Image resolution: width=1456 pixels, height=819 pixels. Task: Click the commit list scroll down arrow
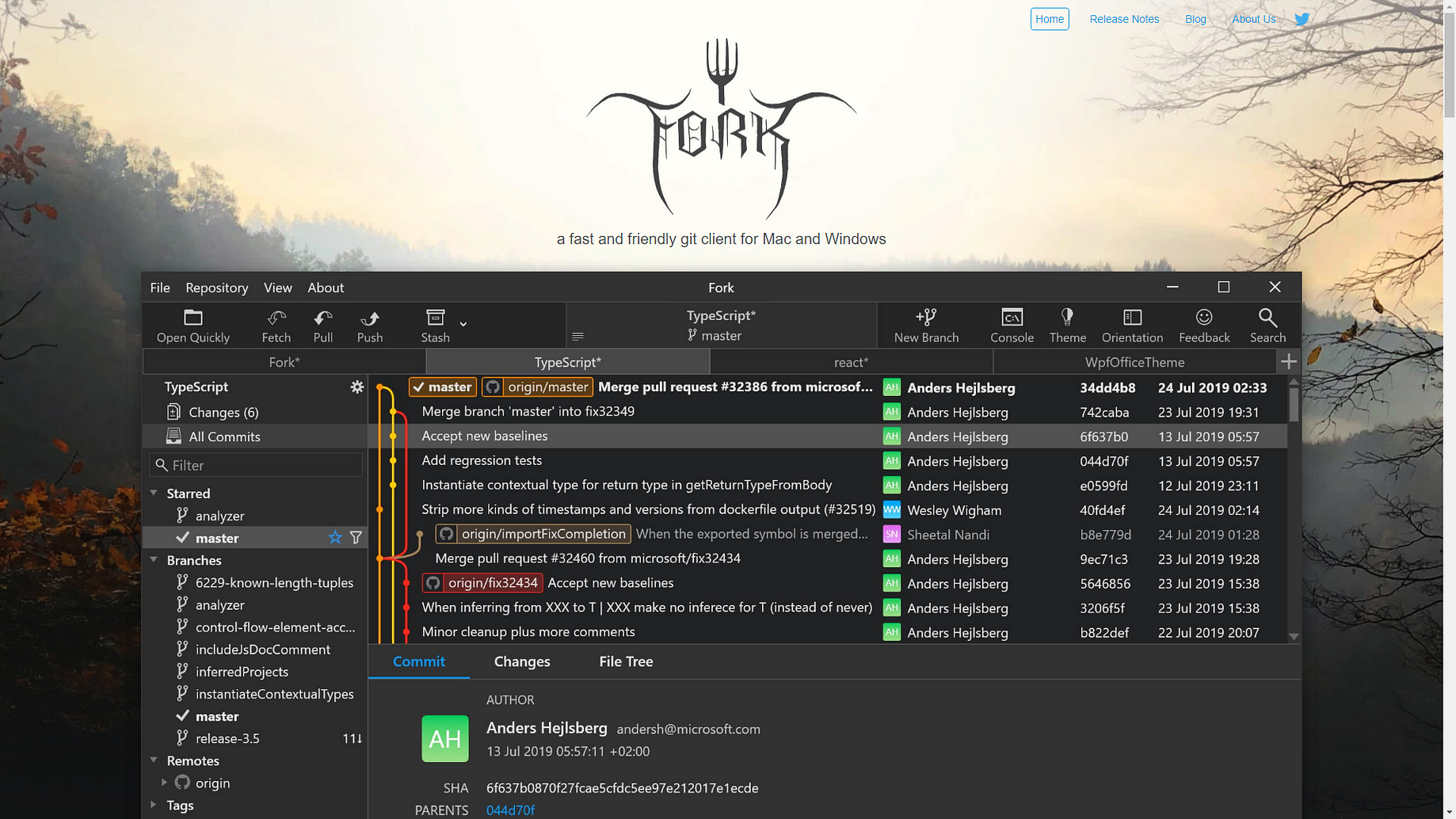point(1294,636)
